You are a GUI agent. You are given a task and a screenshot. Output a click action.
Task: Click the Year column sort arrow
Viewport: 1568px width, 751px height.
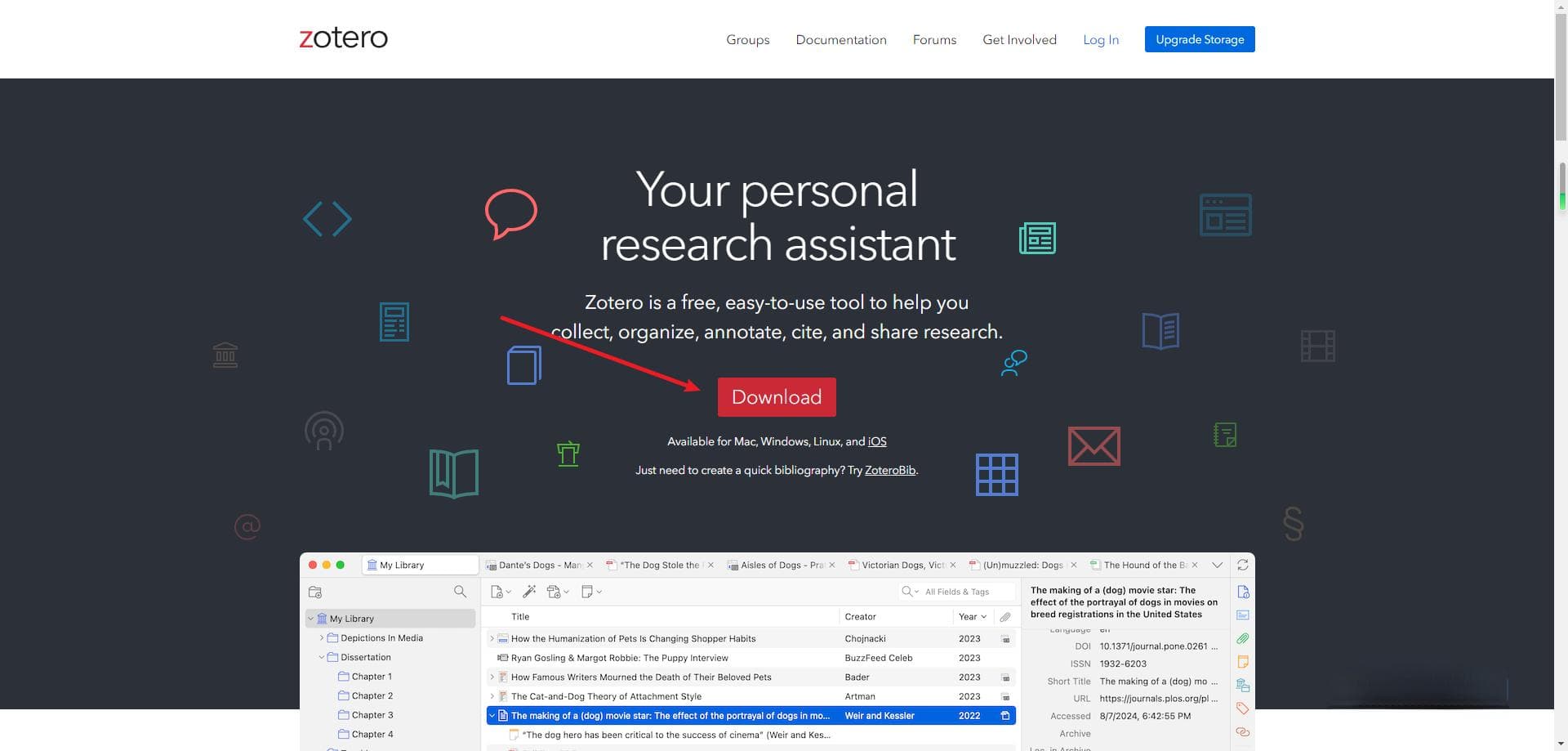pos(983,617)
